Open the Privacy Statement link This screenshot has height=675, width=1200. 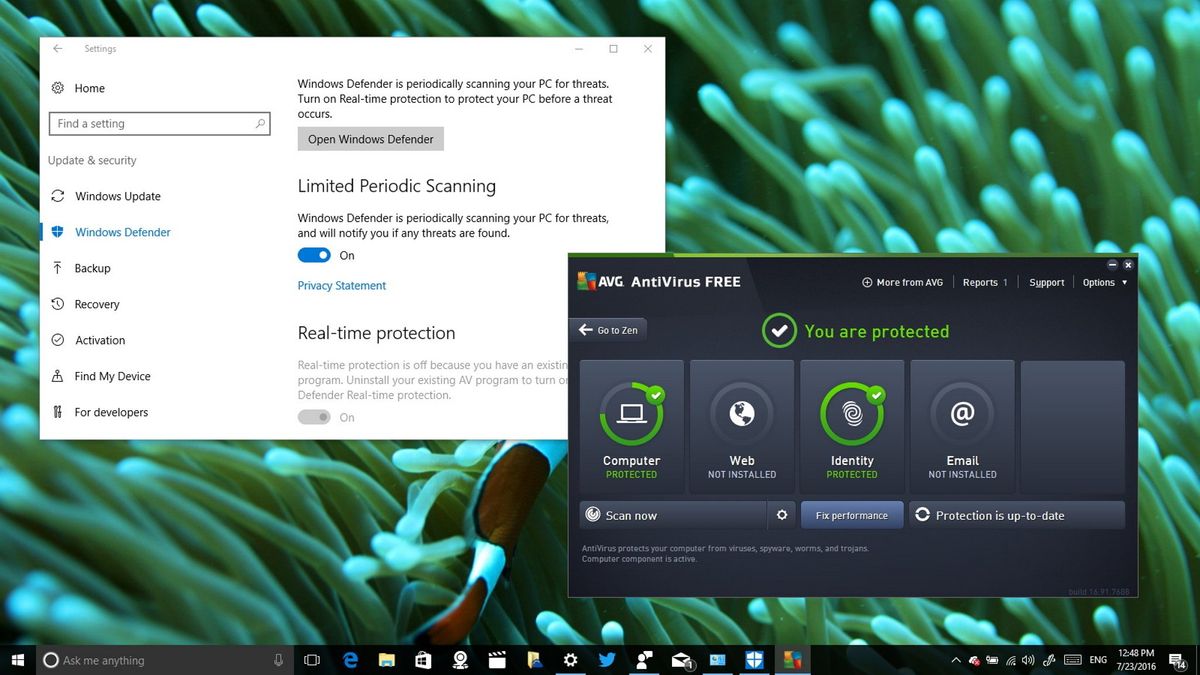point(341,285)
